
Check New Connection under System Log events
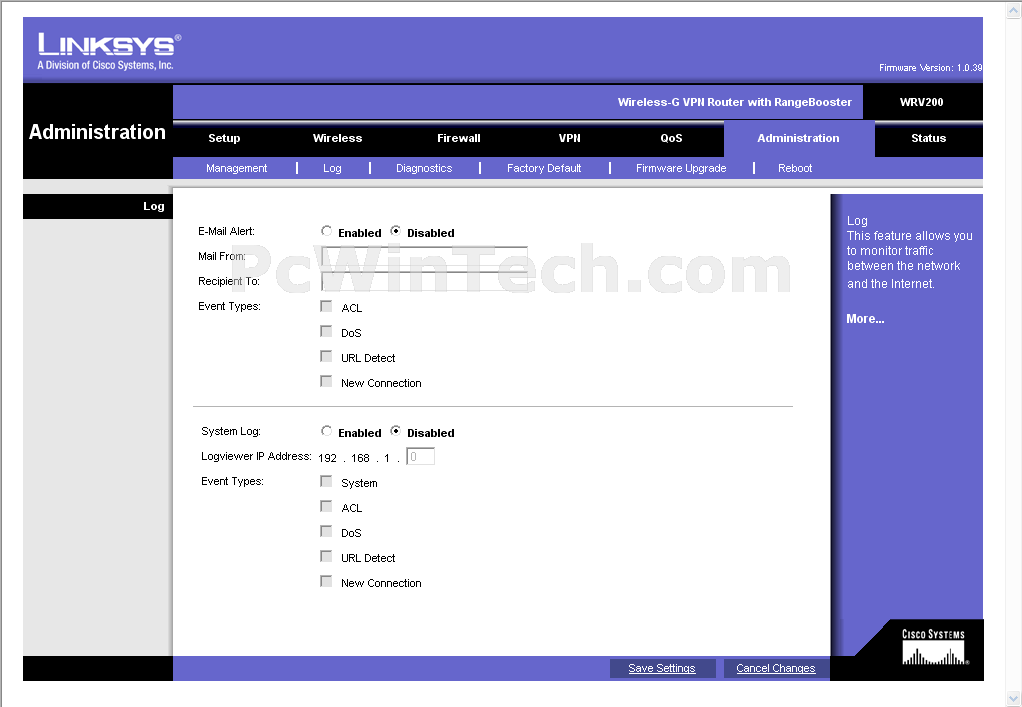(x=326, y=581)
